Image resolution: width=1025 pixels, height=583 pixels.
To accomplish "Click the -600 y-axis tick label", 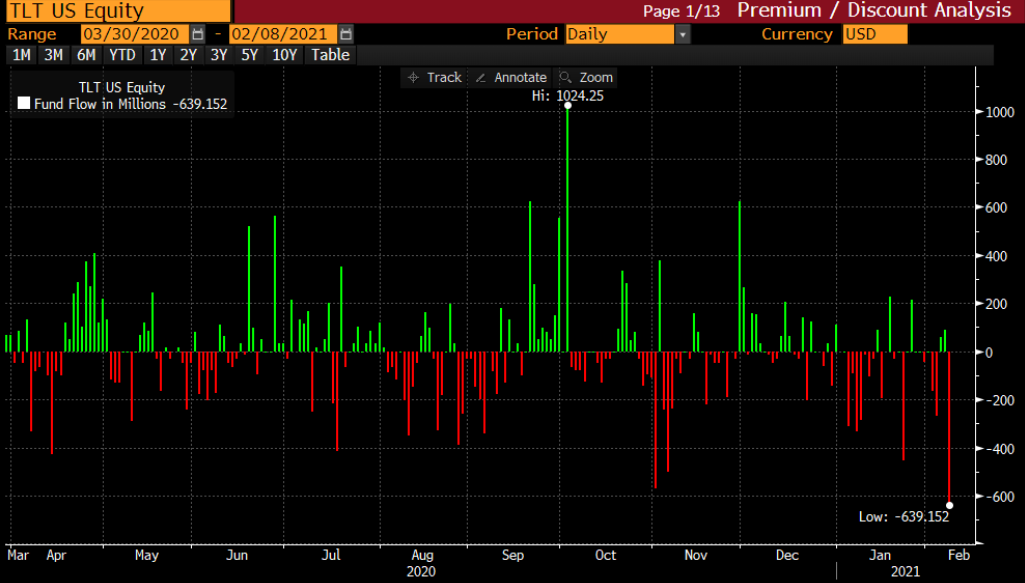I will click(x=1000, y=497).
